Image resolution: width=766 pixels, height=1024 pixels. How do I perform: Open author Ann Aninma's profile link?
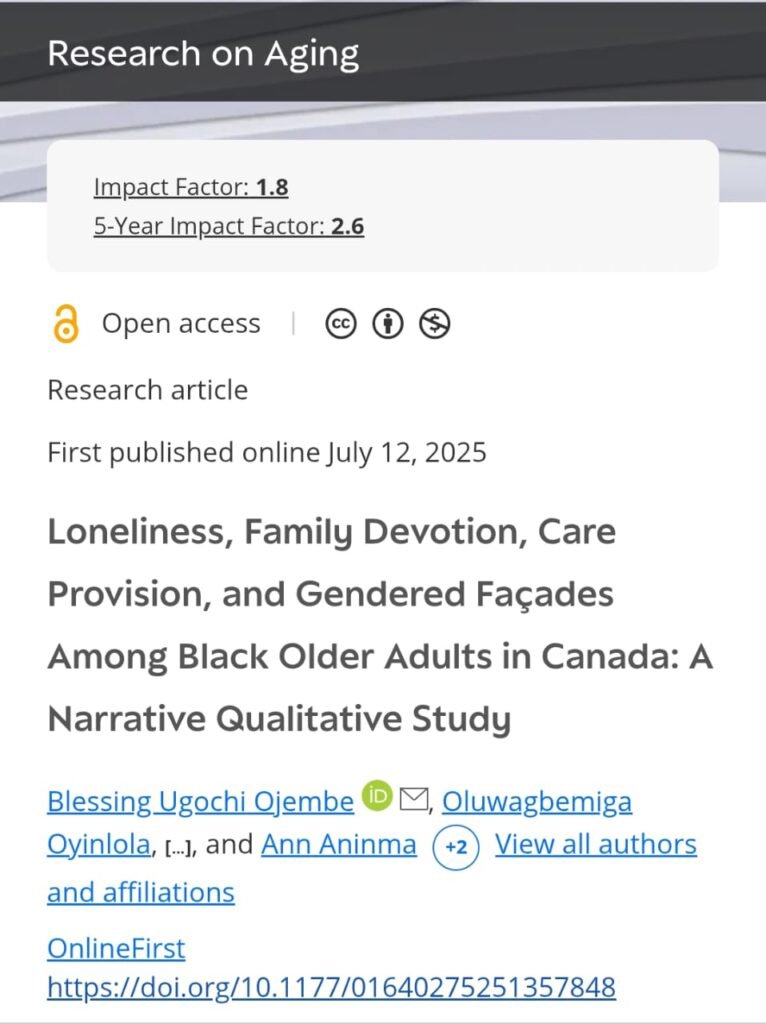(339, 844)
